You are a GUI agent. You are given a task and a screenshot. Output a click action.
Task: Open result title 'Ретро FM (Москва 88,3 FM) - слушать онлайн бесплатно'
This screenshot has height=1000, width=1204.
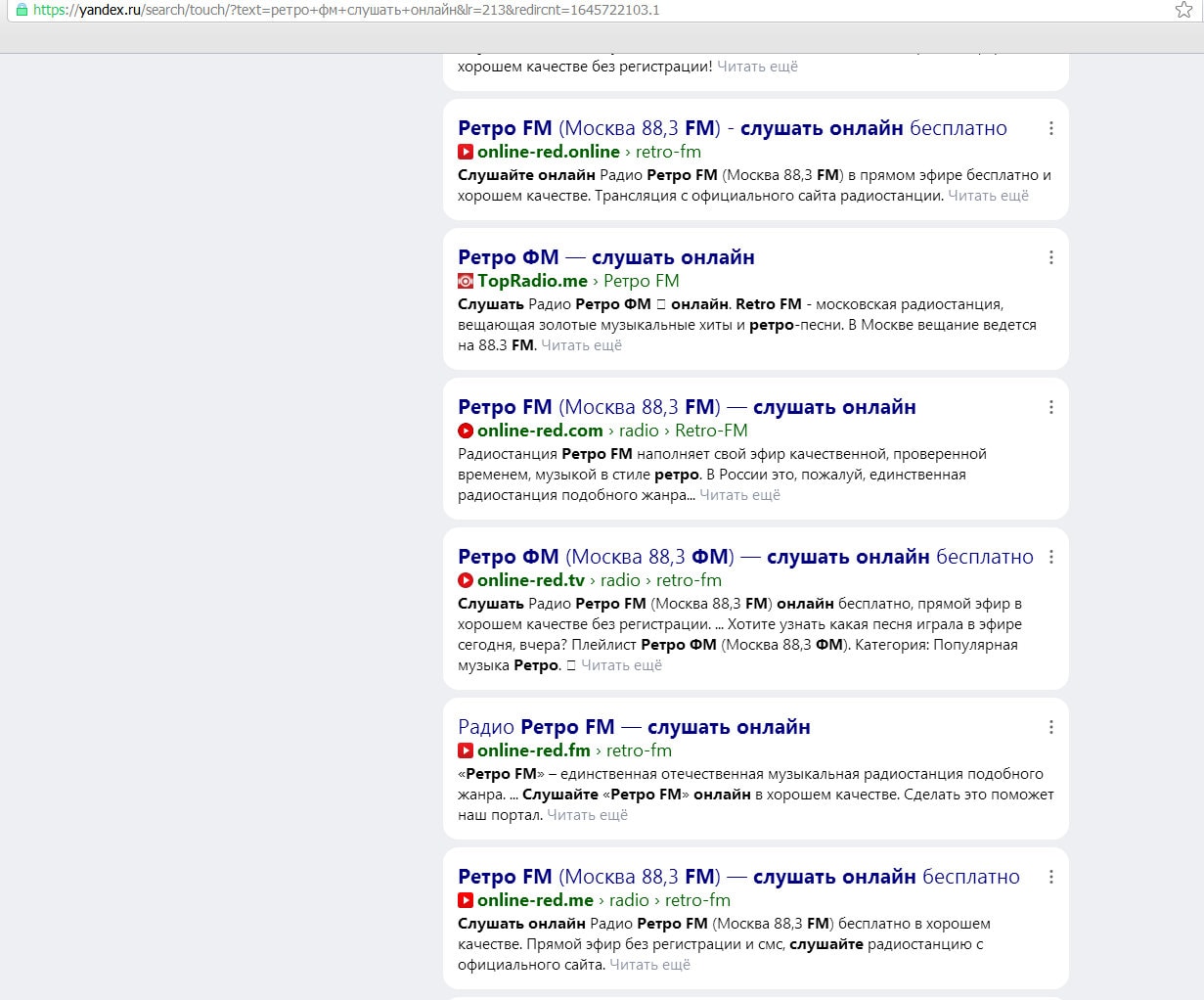click(733, 128)
